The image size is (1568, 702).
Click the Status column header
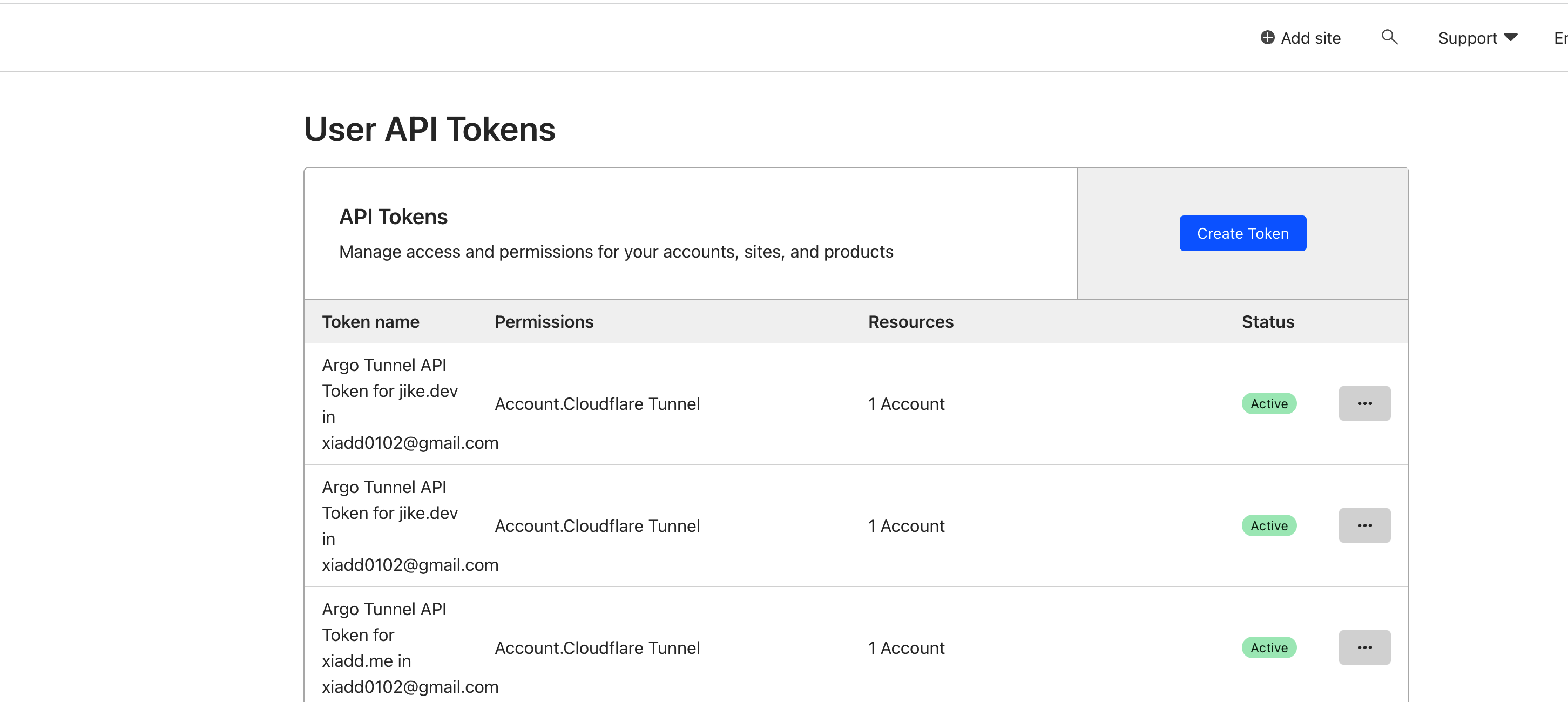point(1268,321)
